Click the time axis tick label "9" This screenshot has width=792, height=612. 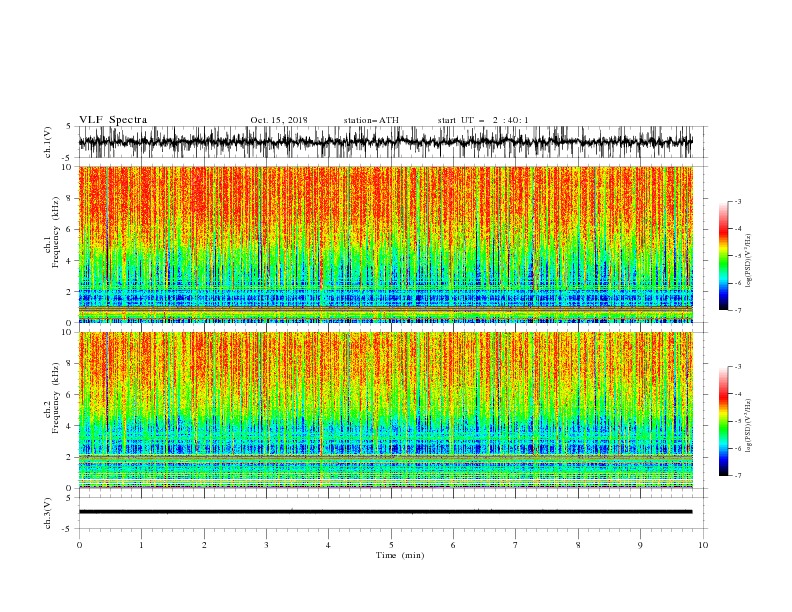(640, 545)
